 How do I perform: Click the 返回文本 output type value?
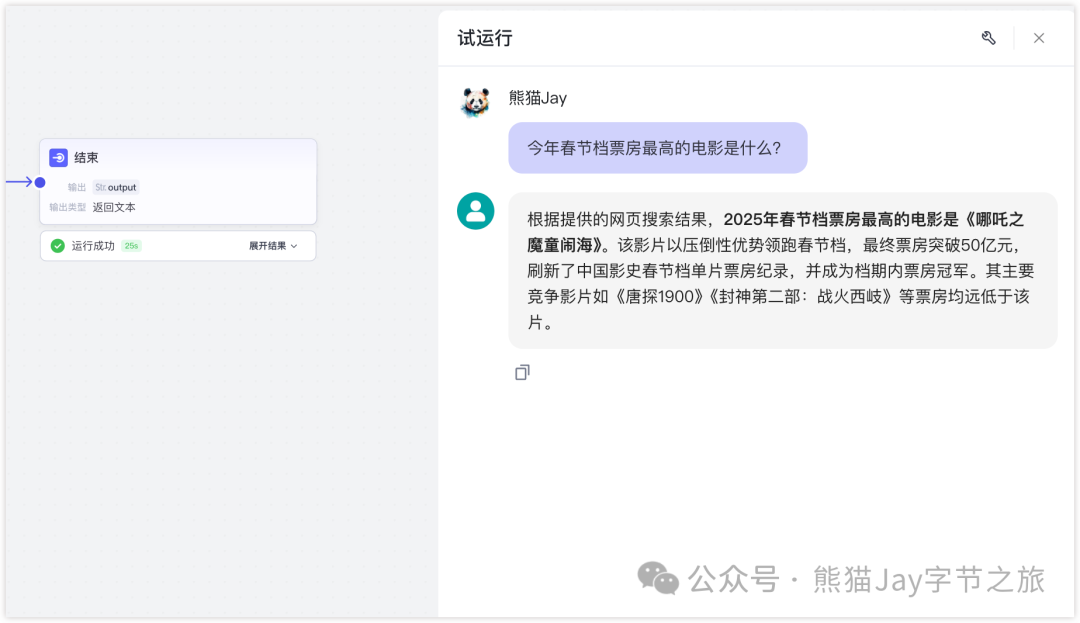(114, 207)
